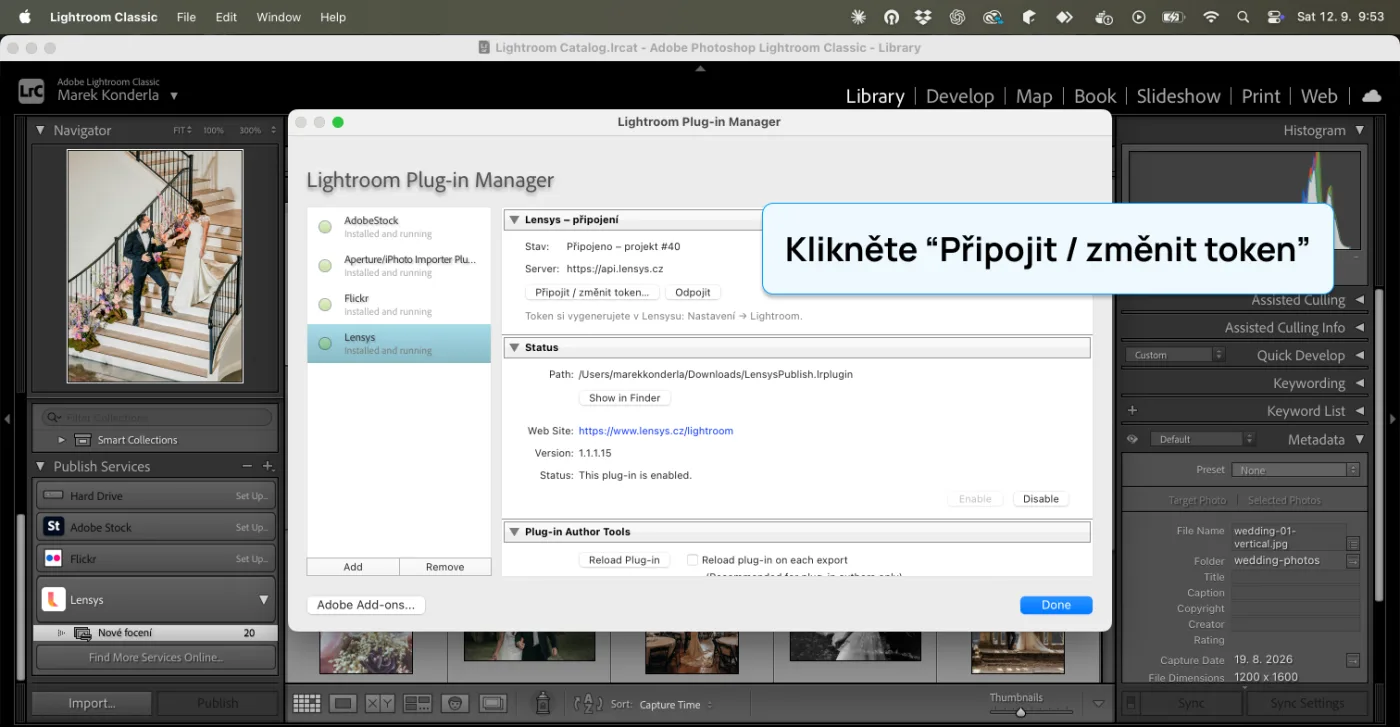
Task: Open compare view XY icon
Action: pyautogui.click(x=380, y=704)
